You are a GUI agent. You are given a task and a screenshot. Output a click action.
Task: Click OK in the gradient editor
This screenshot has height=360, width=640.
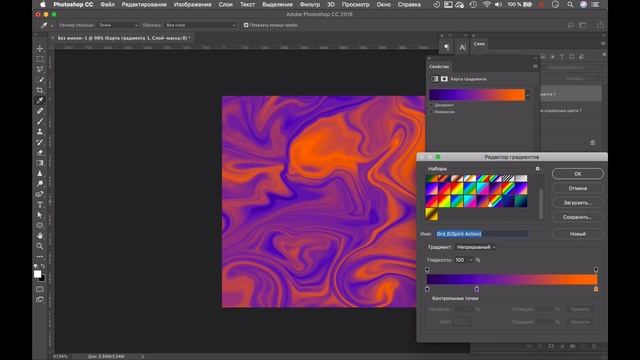click(578, 174)
